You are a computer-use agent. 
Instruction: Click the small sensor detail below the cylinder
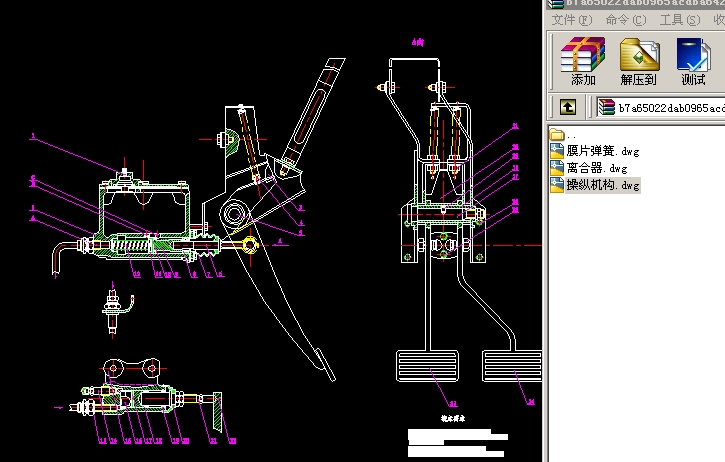coord(115,312)
